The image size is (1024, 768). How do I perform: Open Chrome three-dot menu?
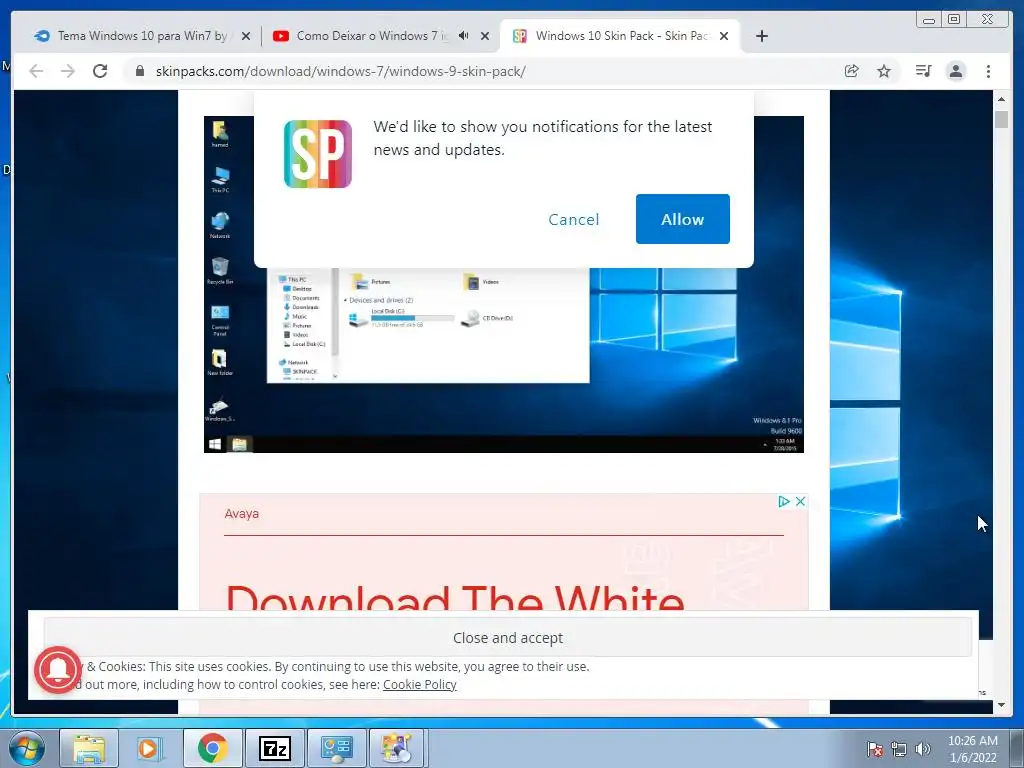point(988,71)
